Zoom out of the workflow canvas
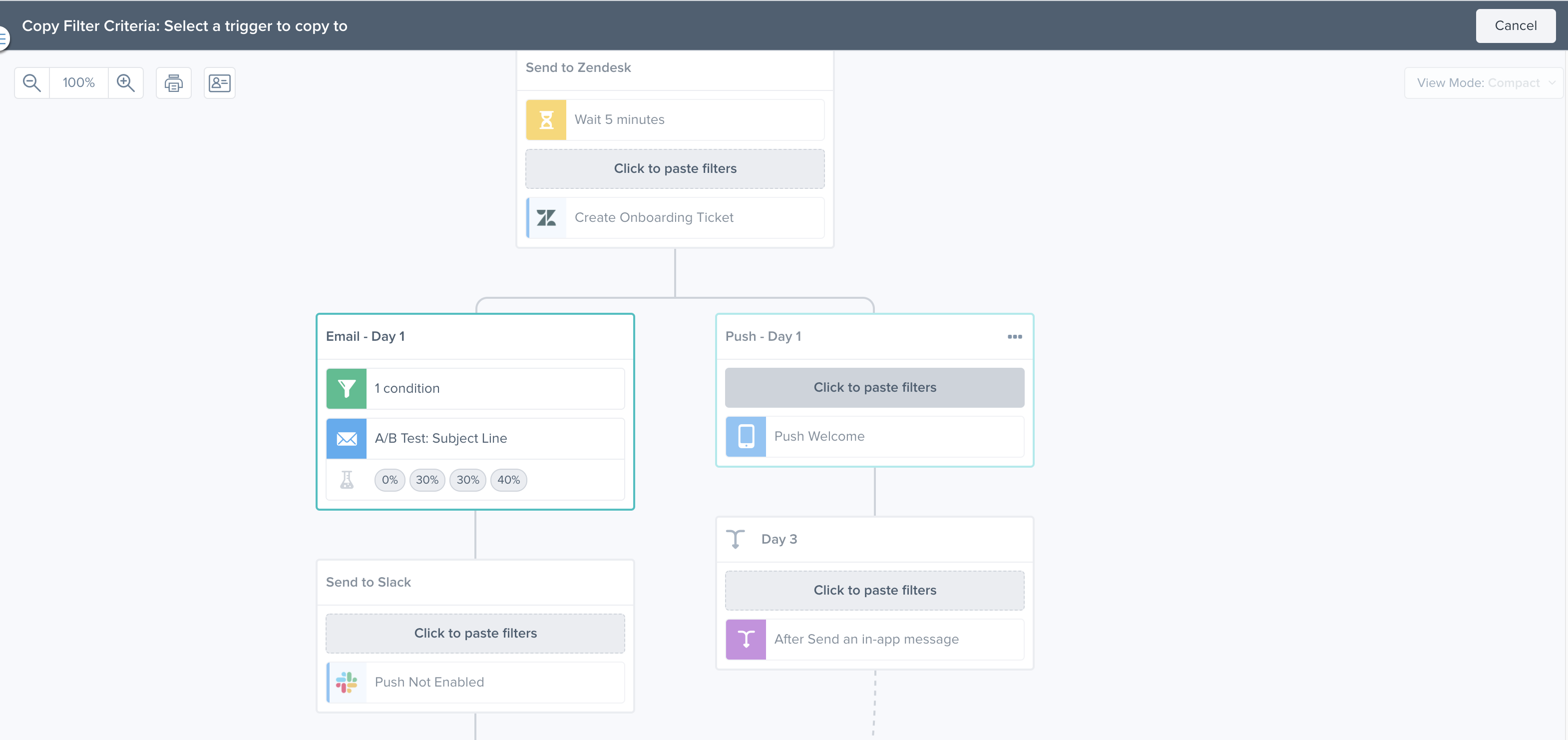 (31, 83)
